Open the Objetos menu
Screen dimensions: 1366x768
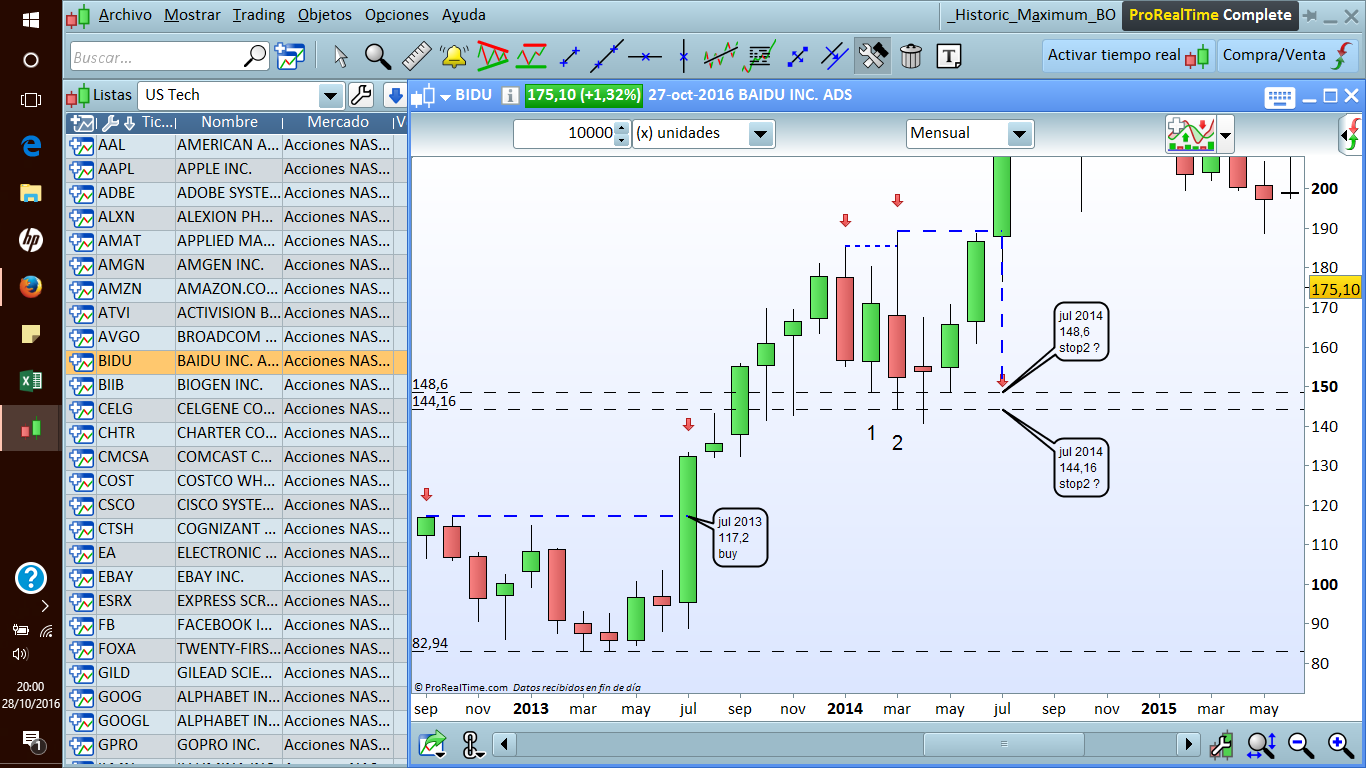pos(324,15)
